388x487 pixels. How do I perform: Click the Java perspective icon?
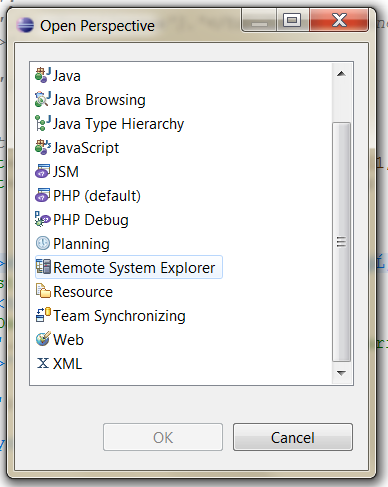coord(43,75)
